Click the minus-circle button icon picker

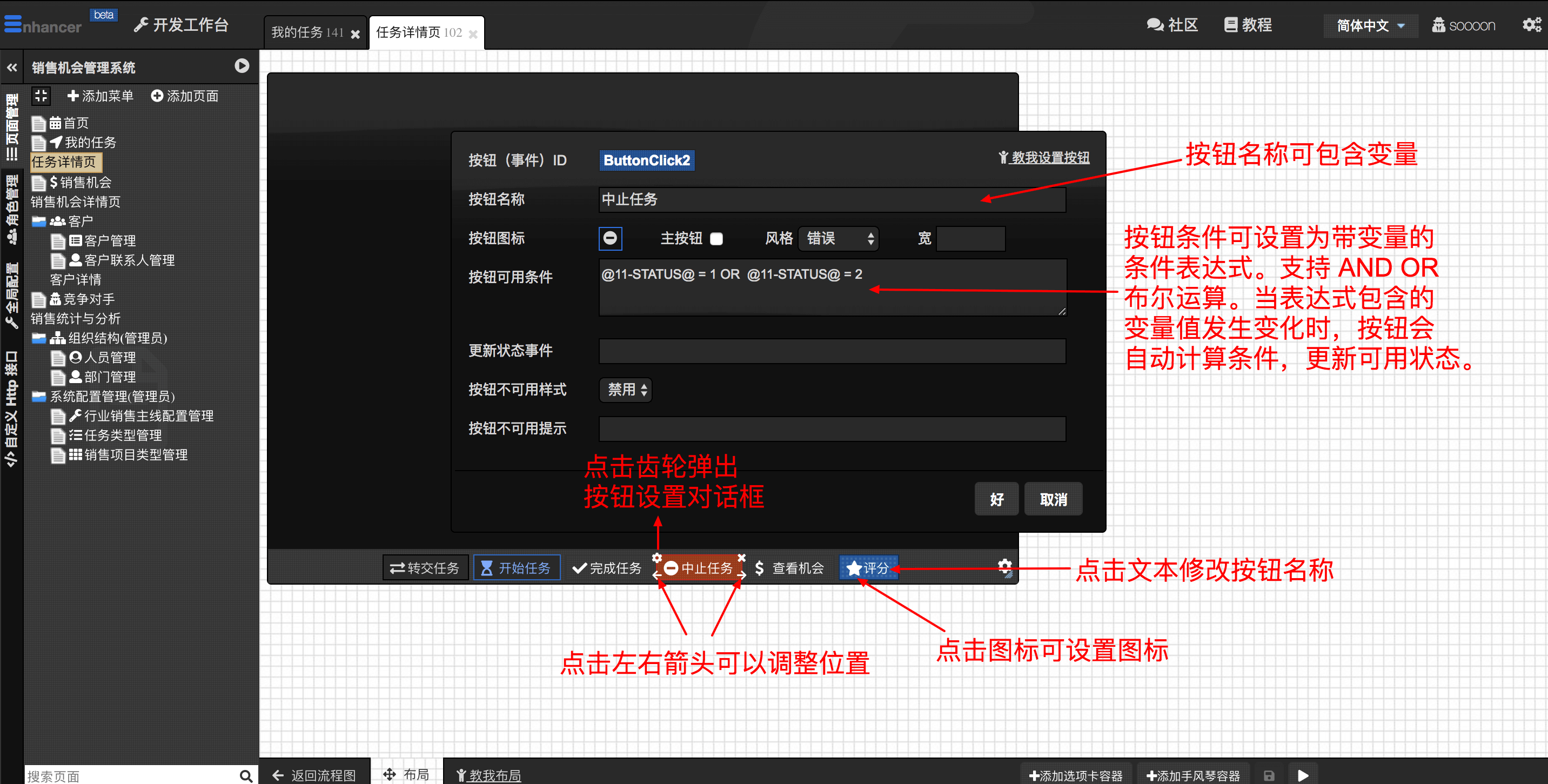coord(610,238)
